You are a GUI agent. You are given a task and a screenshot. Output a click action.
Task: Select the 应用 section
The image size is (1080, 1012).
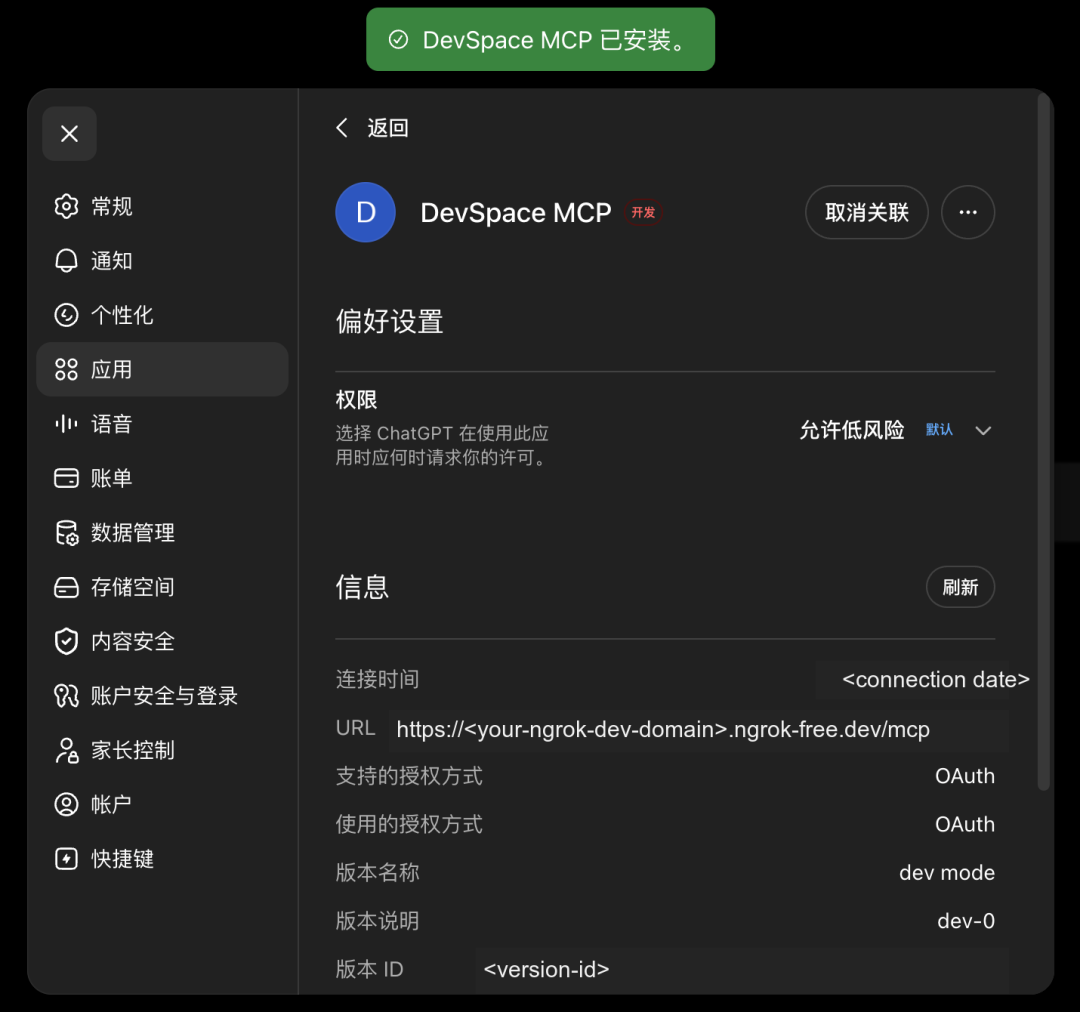tap(162, 369)
